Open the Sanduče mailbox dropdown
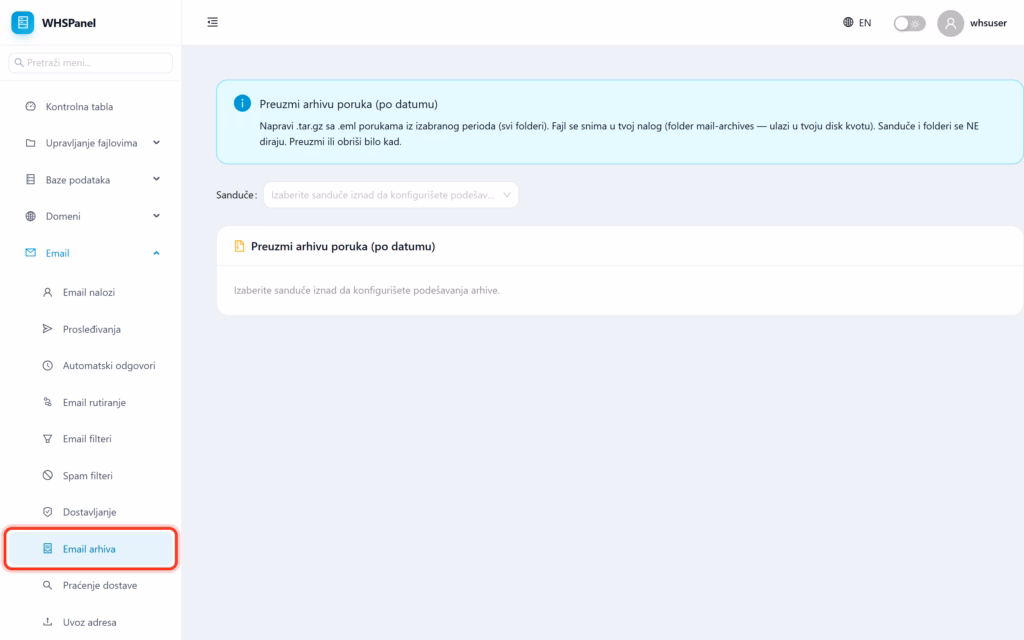This screenshot has width=1024, height=640. pos(391,195)
